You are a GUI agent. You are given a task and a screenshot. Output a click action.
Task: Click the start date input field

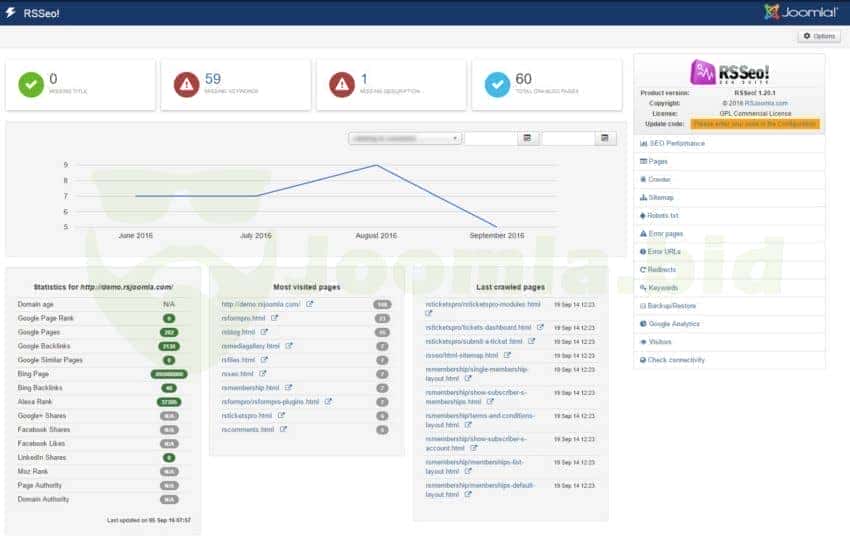[x=491, y=138]
